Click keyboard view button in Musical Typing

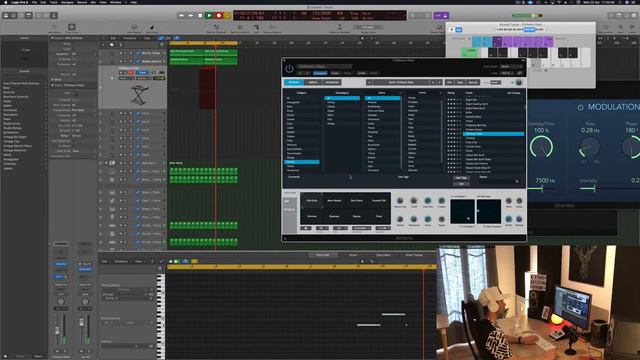tap(452, 29)
